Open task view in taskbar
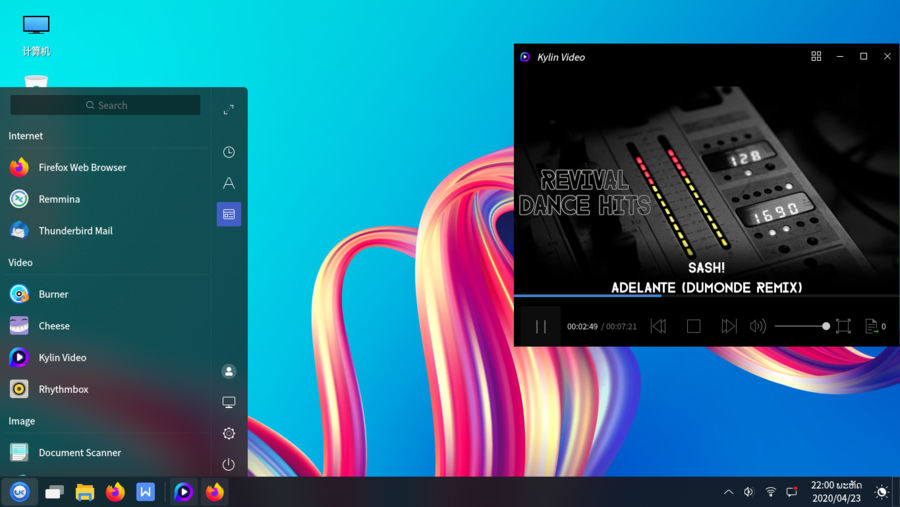 [55, 492]
